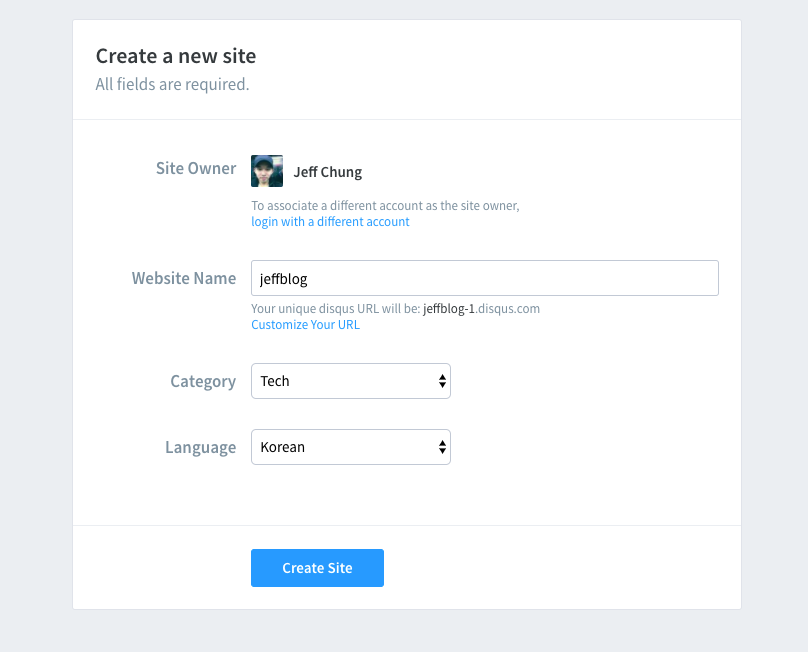The height and width of the screenshot is (652, 808).
Task: Open the Category dropdown showing Tech
Action: coord(340,381)
